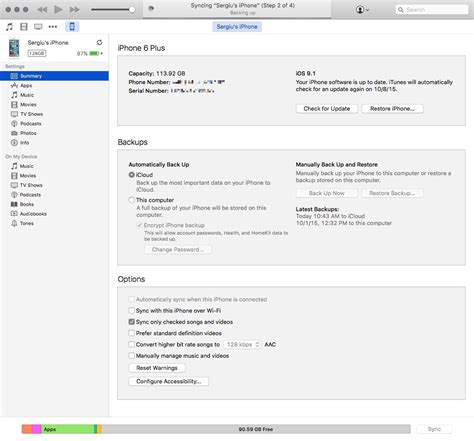
Task: Toggle Encrypt iPhone backup checkbox
Action: tap(140, 225)
